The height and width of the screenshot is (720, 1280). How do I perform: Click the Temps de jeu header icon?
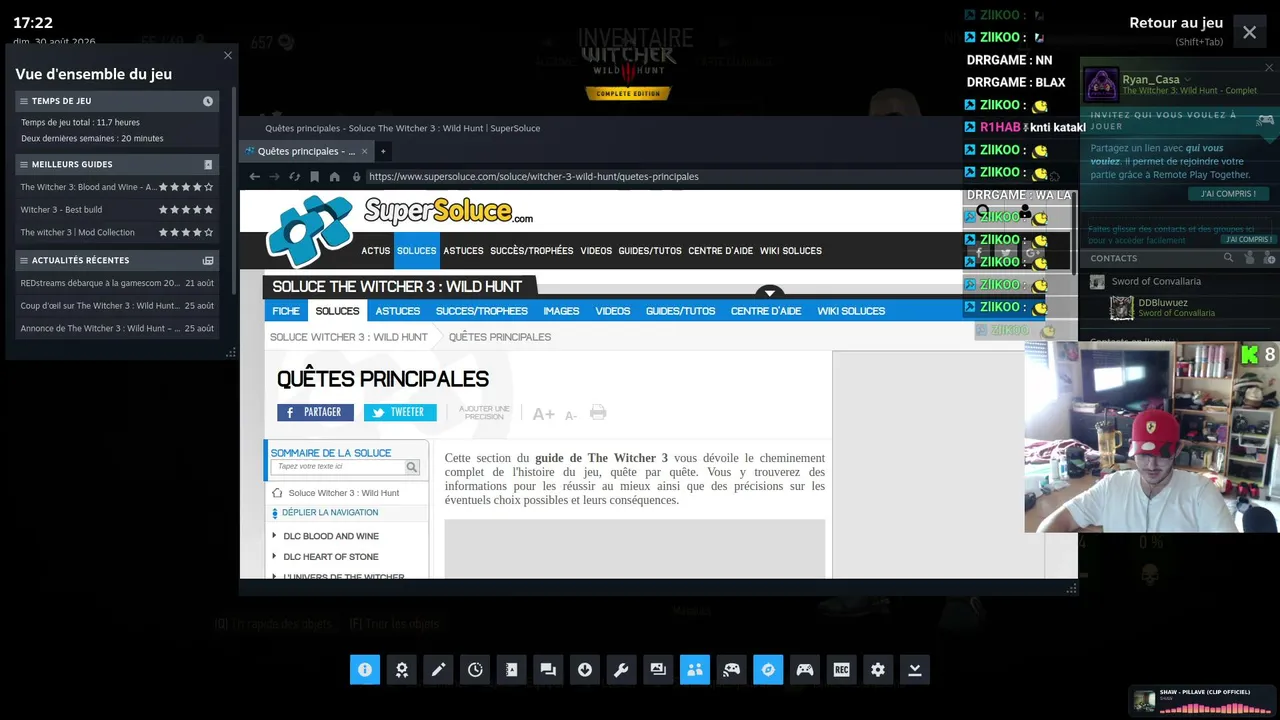[208, 101]
